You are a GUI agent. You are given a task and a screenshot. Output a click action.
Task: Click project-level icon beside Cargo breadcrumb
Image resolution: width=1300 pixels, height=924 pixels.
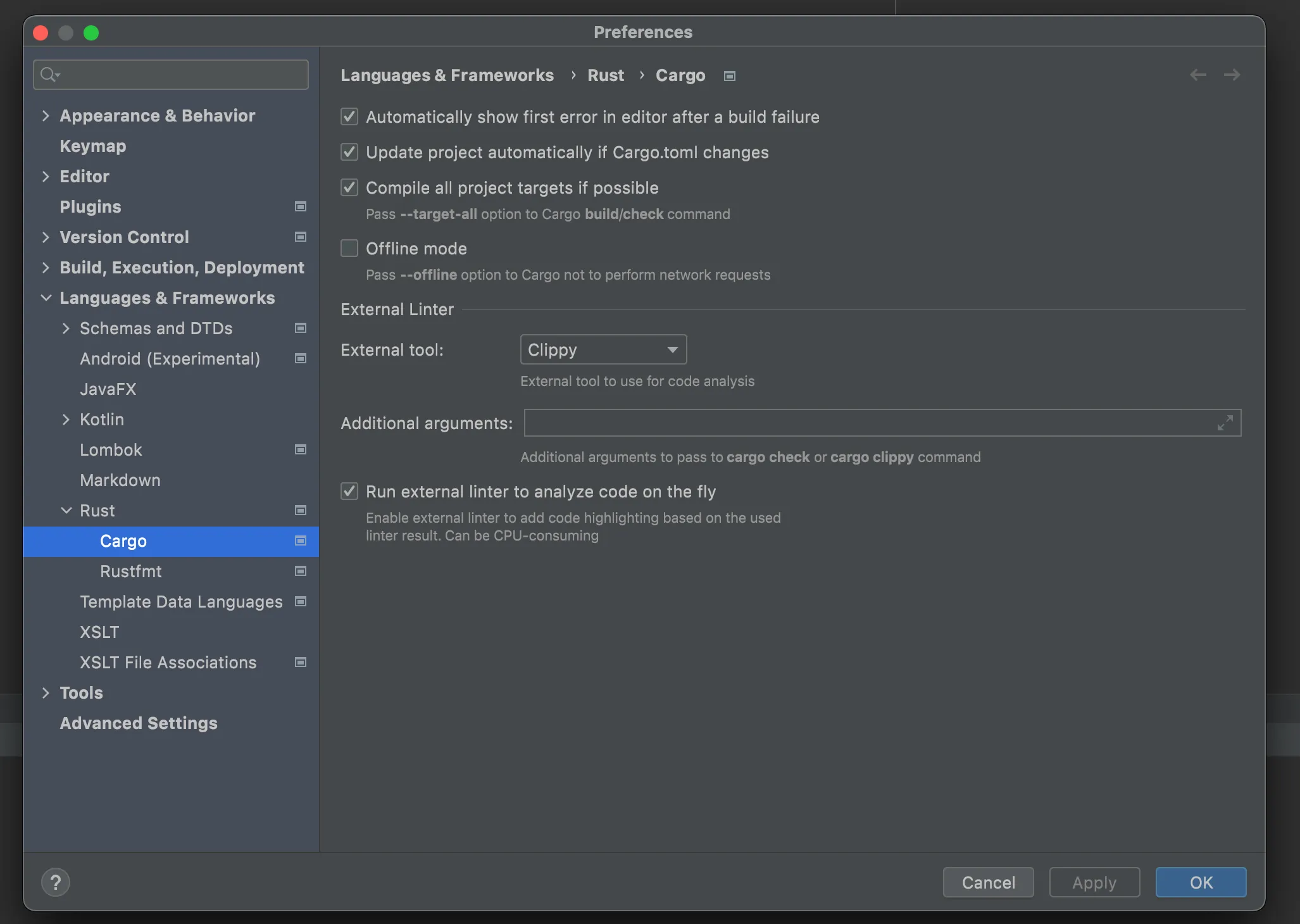730,76
